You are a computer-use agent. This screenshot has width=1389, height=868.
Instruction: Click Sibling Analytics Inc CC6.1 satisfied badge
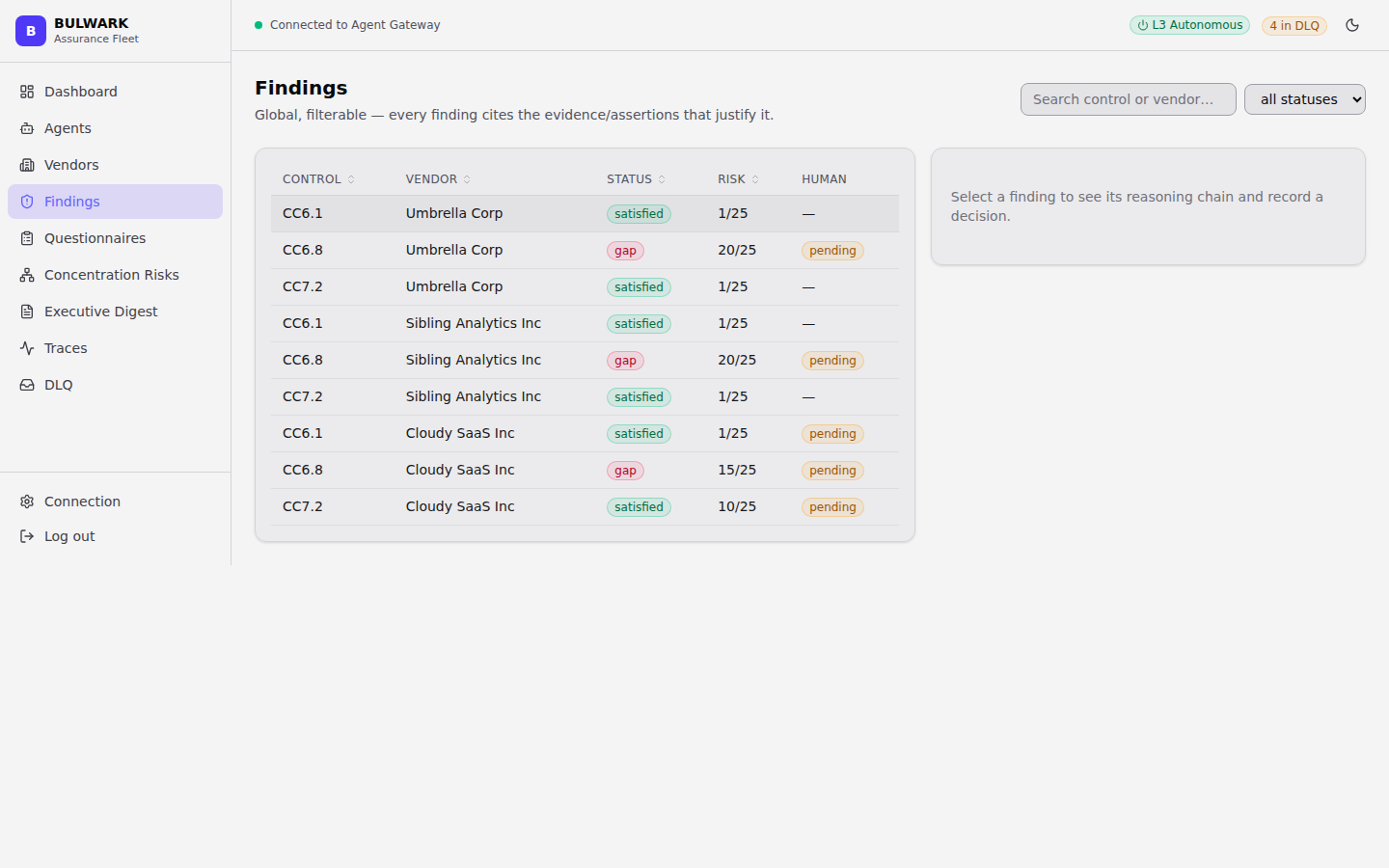pyautogui.click(x=639, y=324)
